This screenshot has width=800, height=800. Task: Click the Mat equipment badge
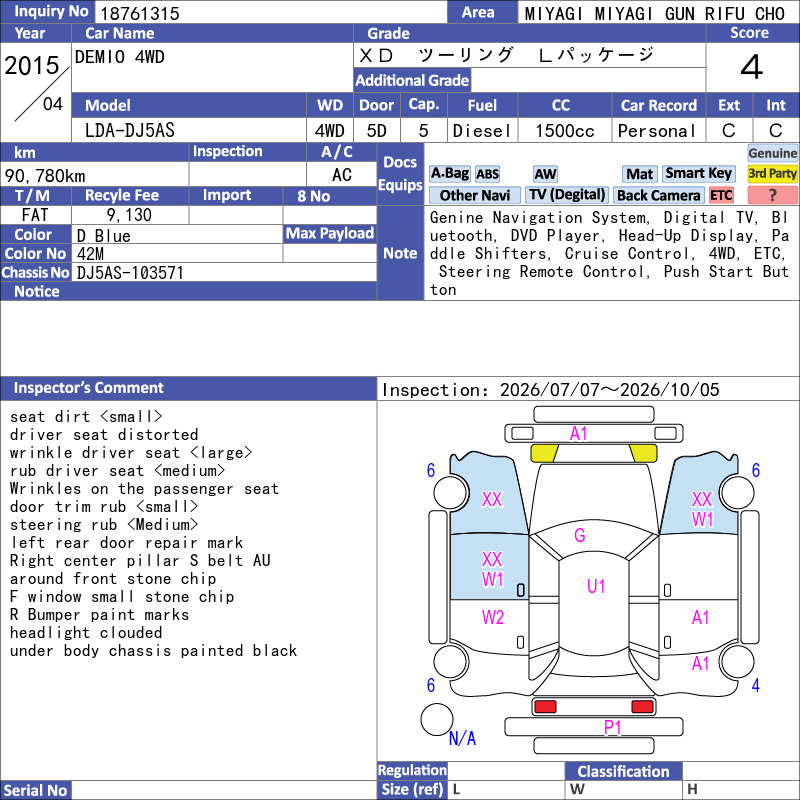[639, 174]
